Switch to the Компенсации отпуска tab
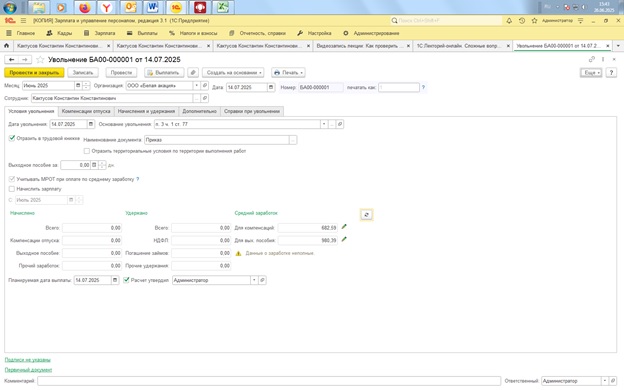Screen dimensions: 624x390 [x=86, y=111]
